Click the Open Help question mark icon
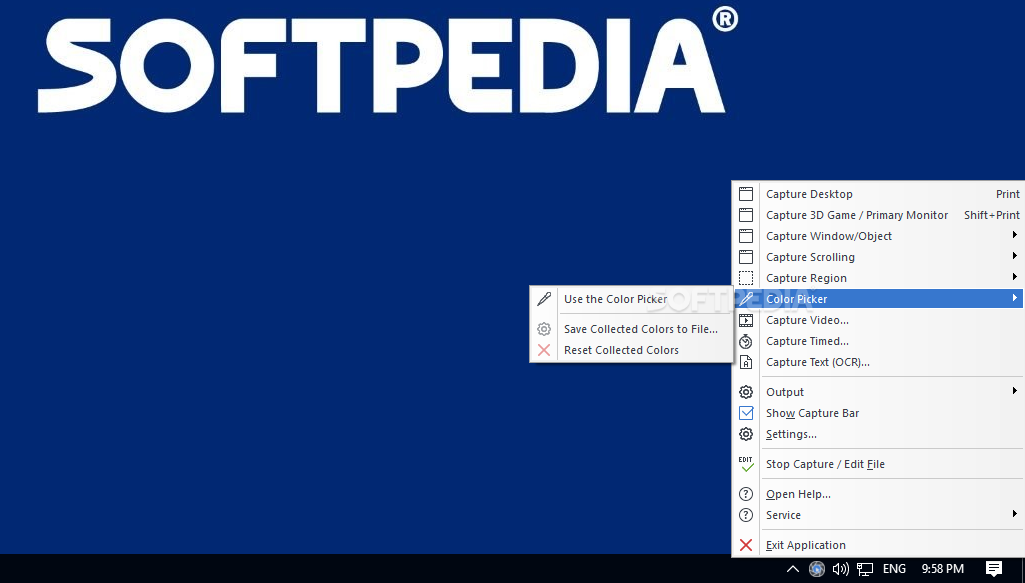The image size is (1025, 583). pyautogui.click(x=746, y=494)
